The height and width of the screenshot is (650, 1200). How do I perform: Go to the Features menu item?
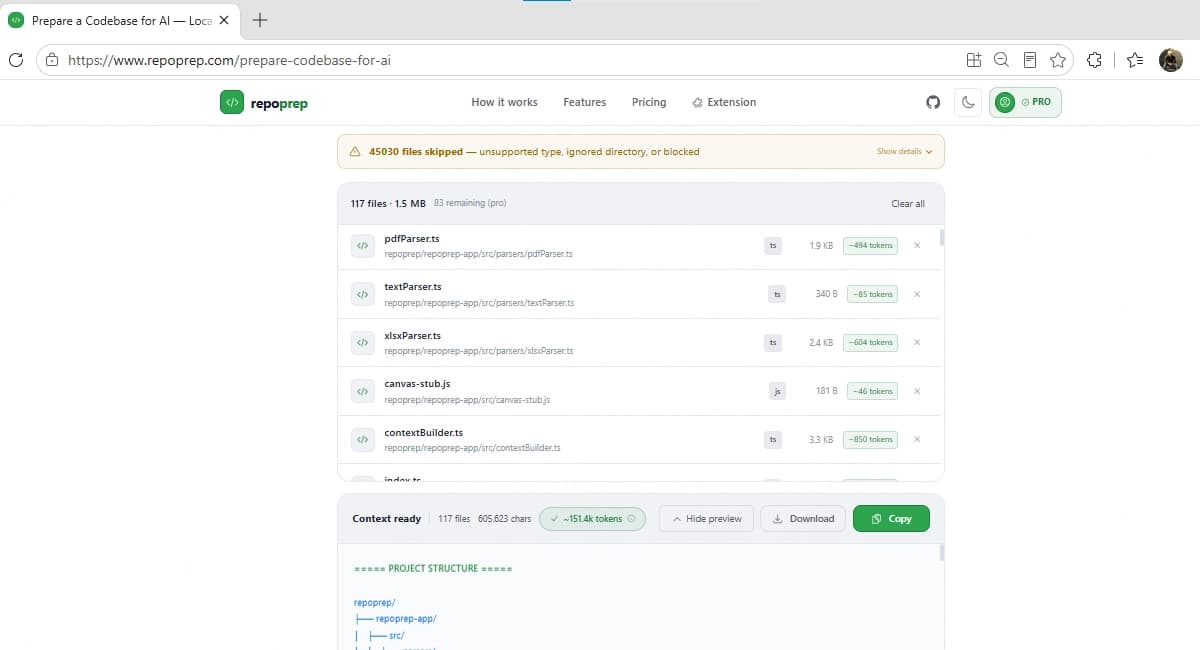(584, 102)
